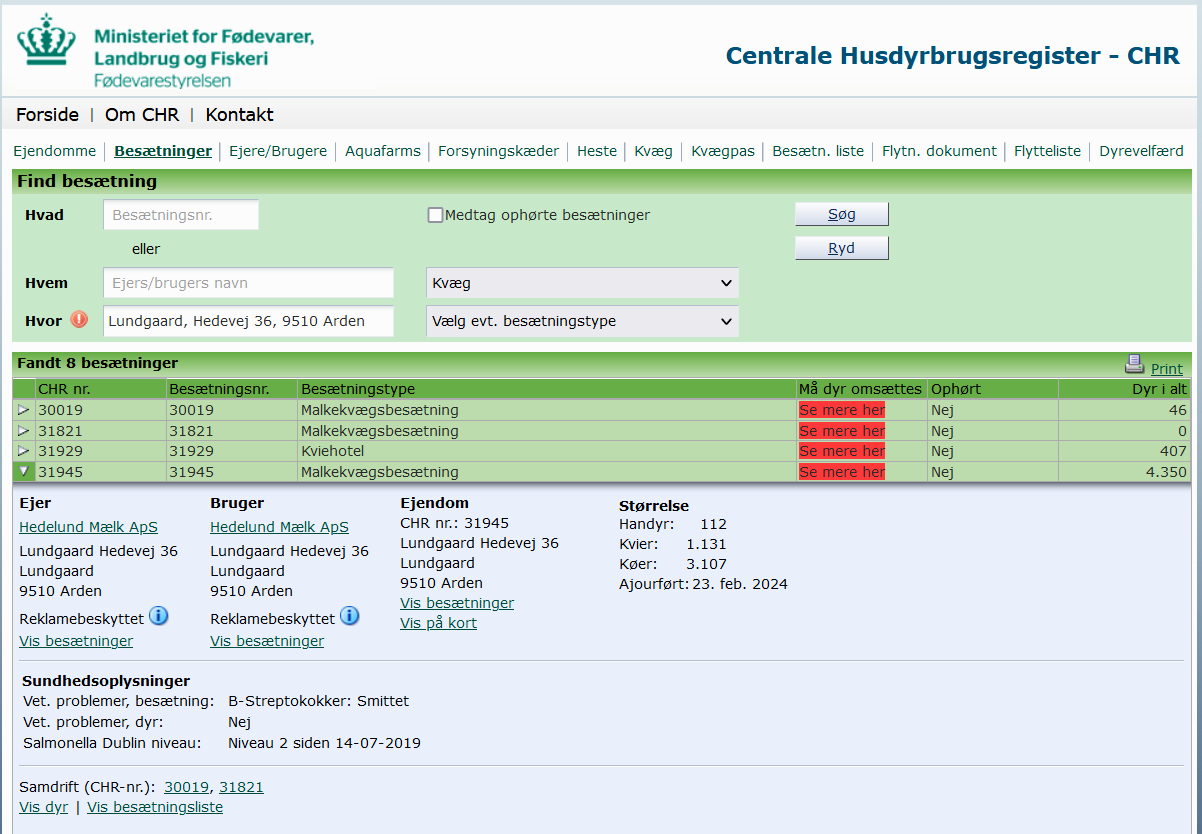Viewport: 1202px width, 834px height.
Task: Expand row for CHR nr. 30019
Action: click(24, 410)
